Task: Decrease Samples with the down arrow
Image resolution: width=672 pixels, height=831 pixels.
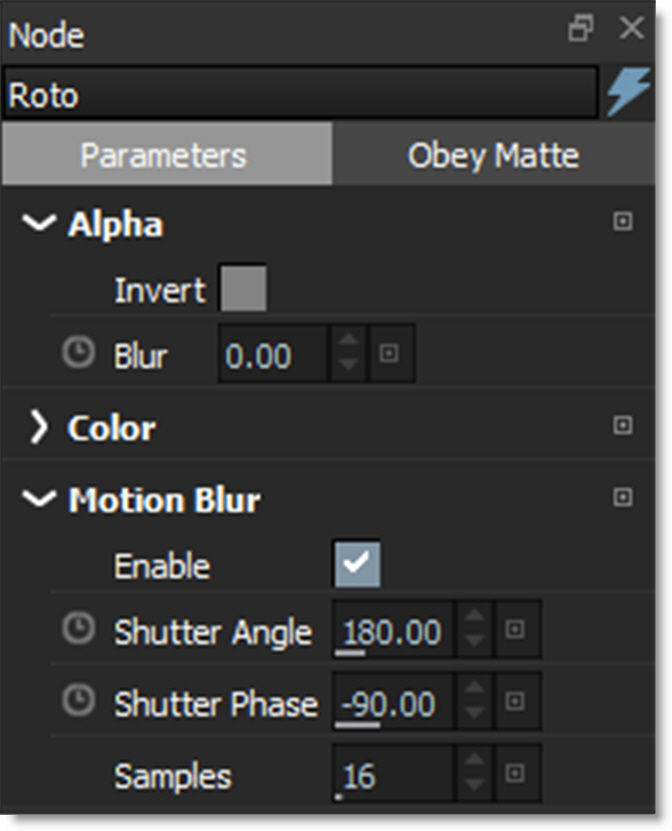Action: click(x=475, y=784)
